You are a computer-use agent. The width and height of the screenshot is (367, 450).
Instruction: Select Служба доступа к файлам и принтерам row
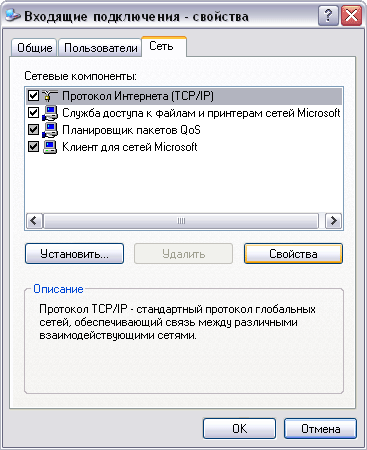click(x=184, y=113)
